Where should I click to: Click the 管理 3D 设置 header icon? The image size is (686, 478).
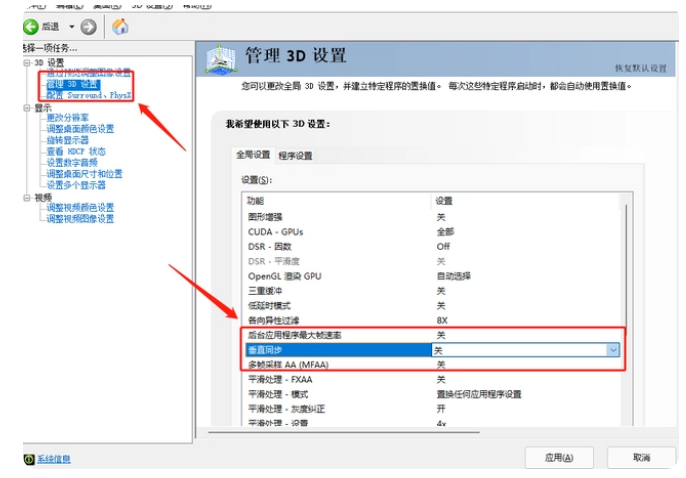pyautogui.click(x=221, y=59)
